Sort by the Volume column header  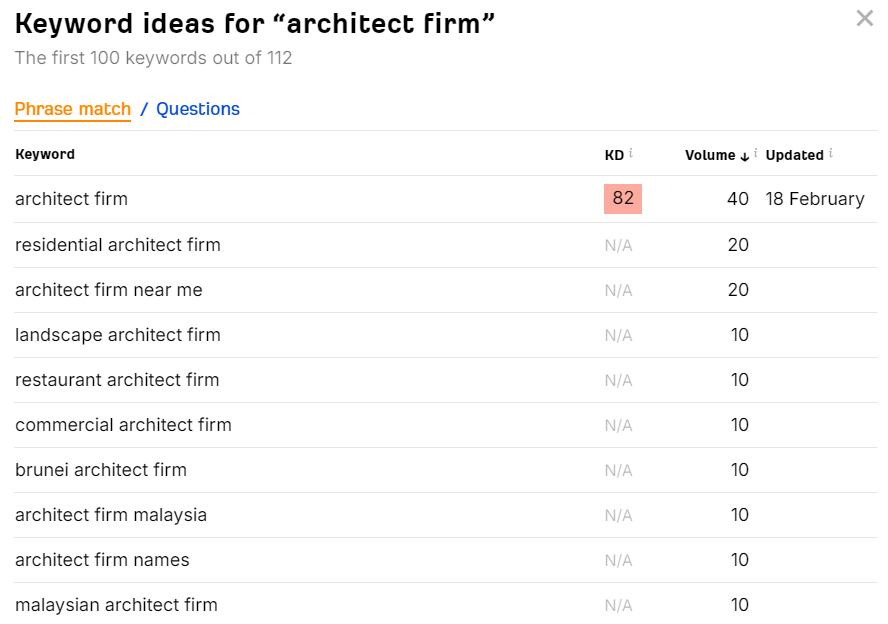(710, 155)
